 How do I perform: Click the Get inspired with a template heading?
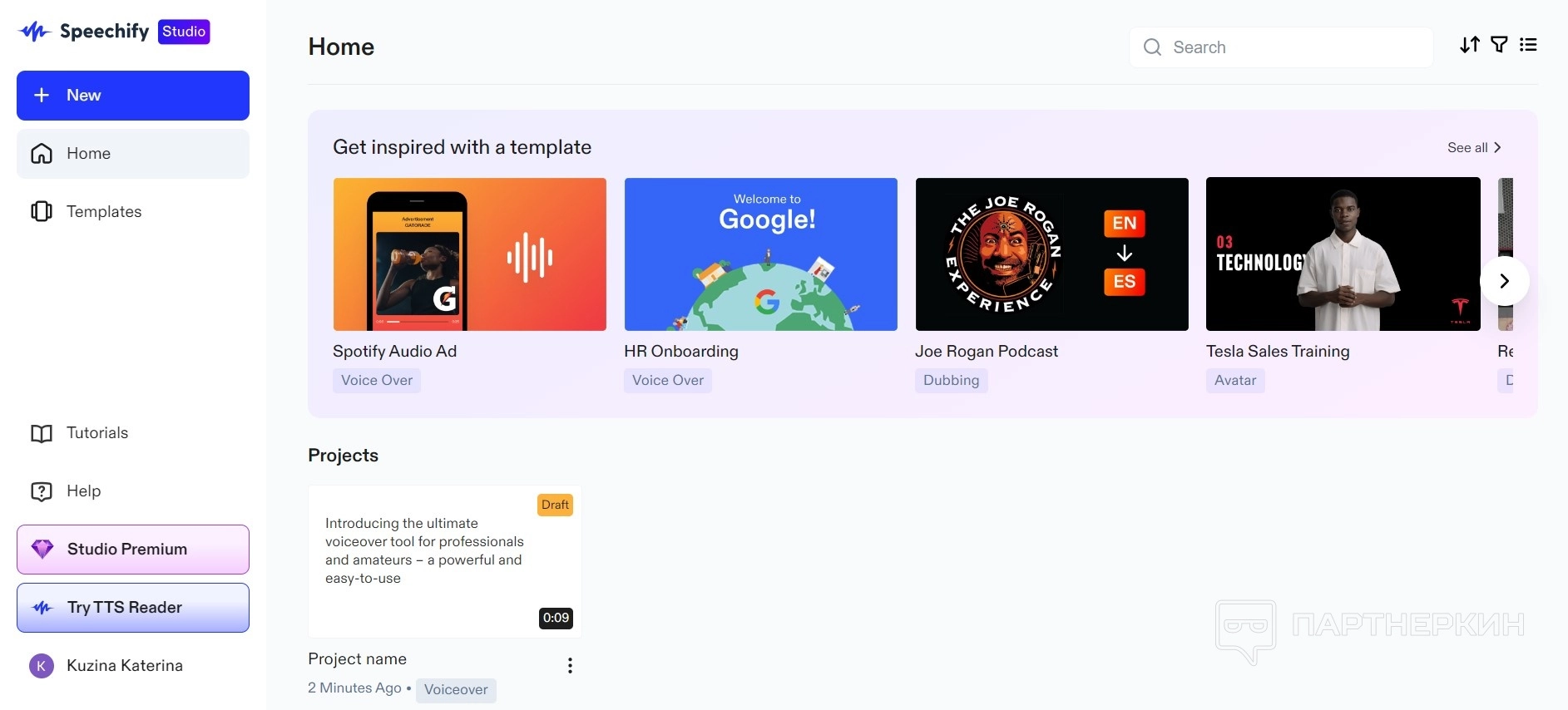point(462,147)
